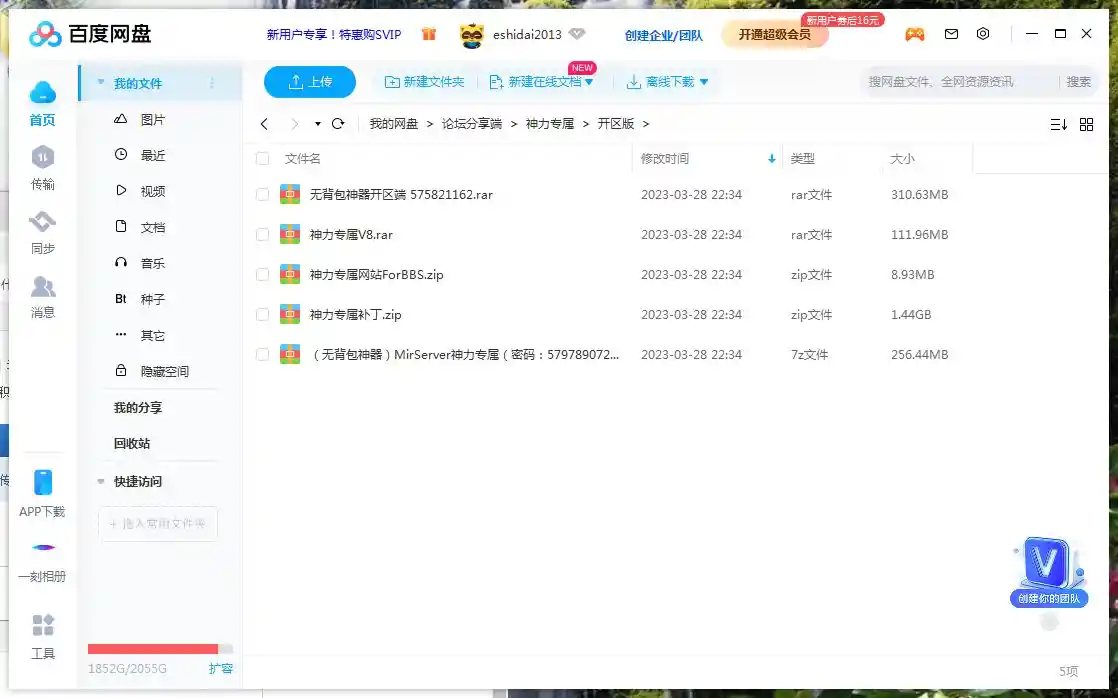Click the 搜索 search button

(1078, 82)
